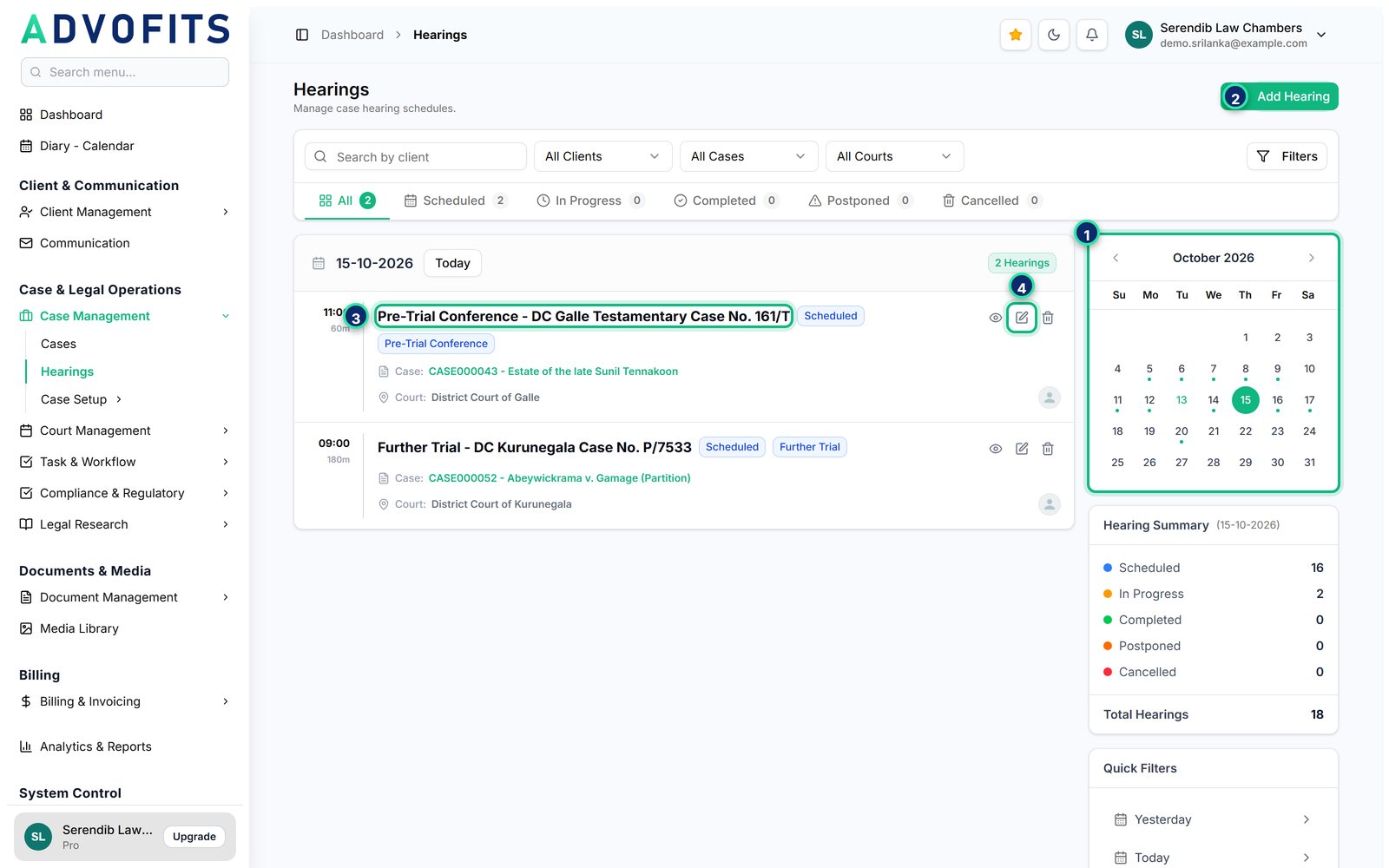
Task: Expand Court Management in the sidebar
Action: click(124, 431)
